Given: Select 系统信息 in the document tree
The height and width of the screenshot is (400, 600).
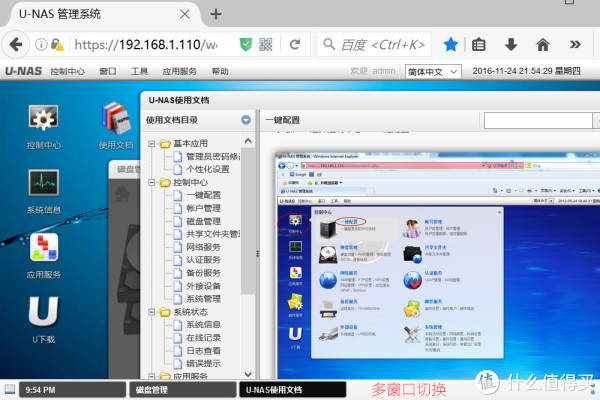Looking at the screenshot, I should point(204,325).
